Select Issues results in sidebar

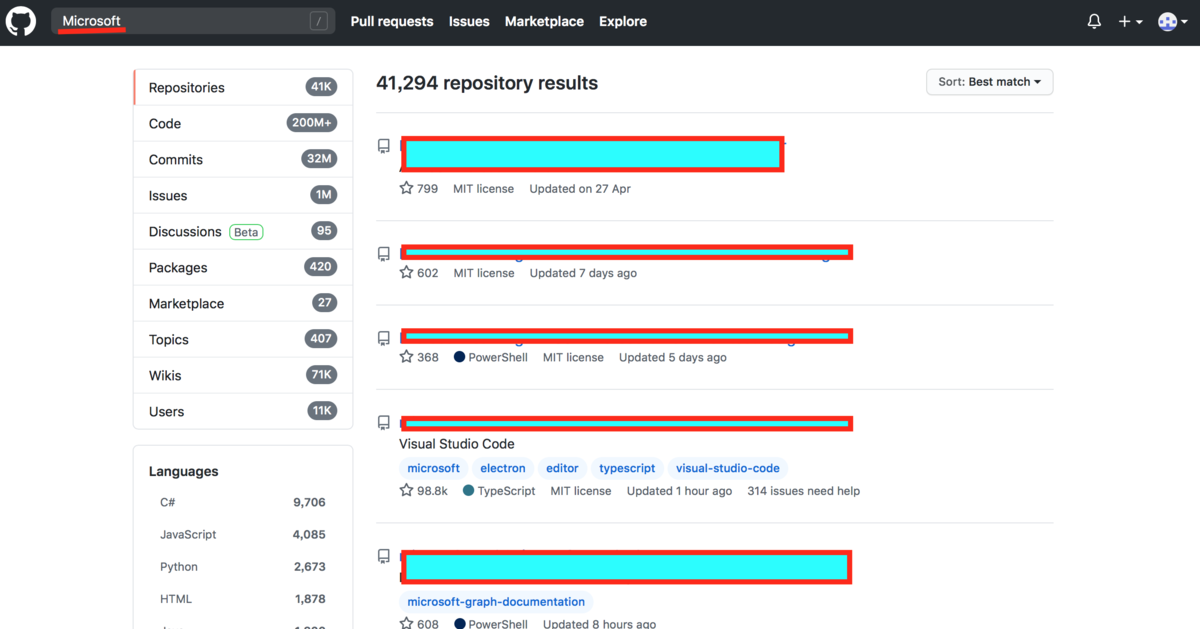(243, 195)
